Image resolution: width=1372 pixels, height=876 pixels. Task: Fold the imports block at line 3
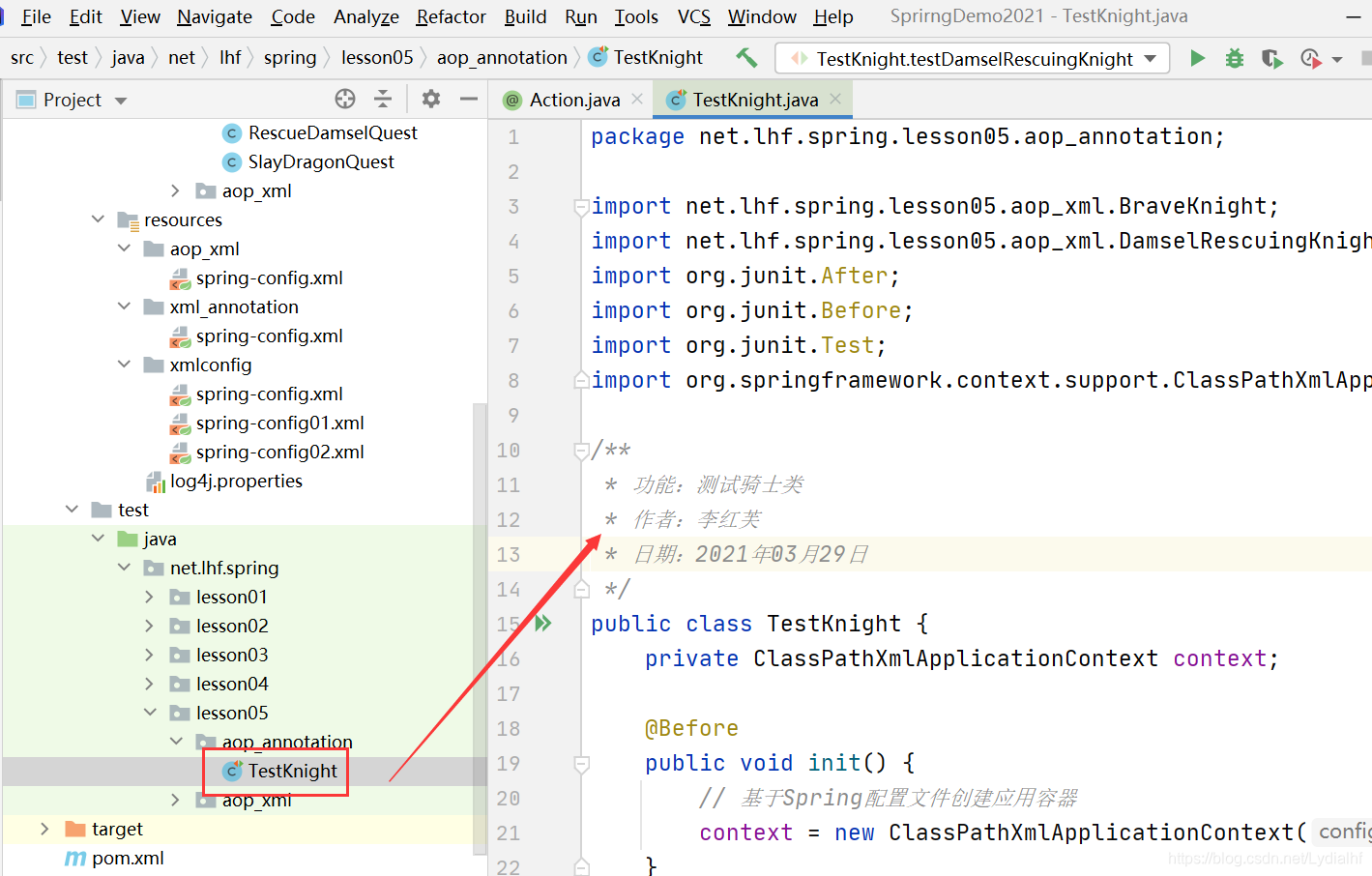pyautogui.click(x=581, y=206)
